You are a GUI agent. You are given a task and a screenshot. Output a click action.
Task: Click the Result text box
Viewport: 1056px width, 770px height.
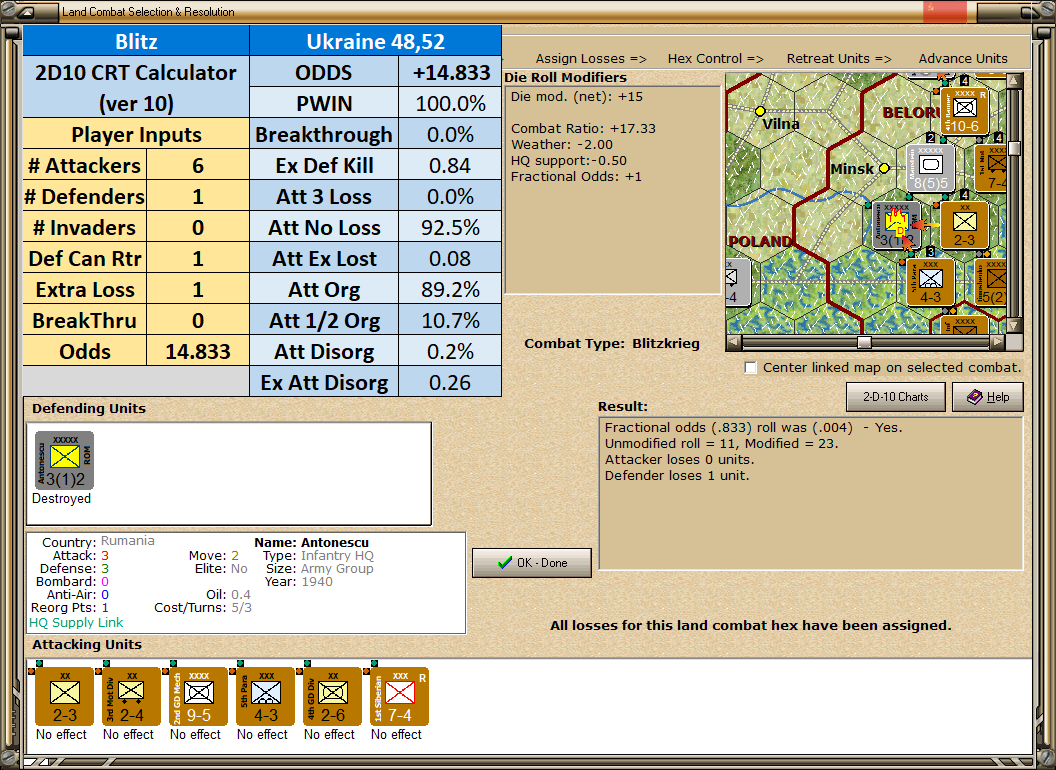tap(811, 493)
